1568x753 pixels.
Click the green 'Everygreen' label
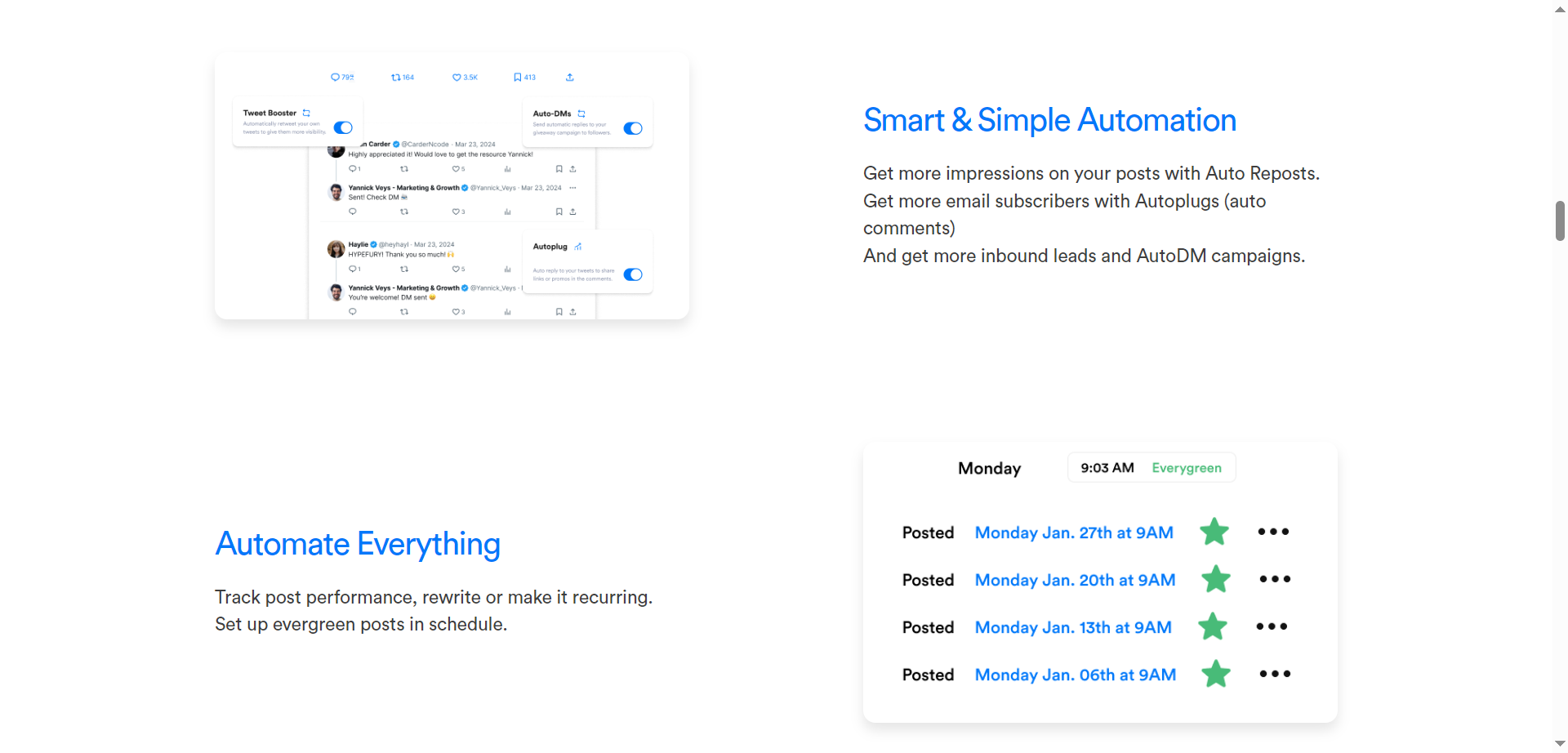(1187, 468)
